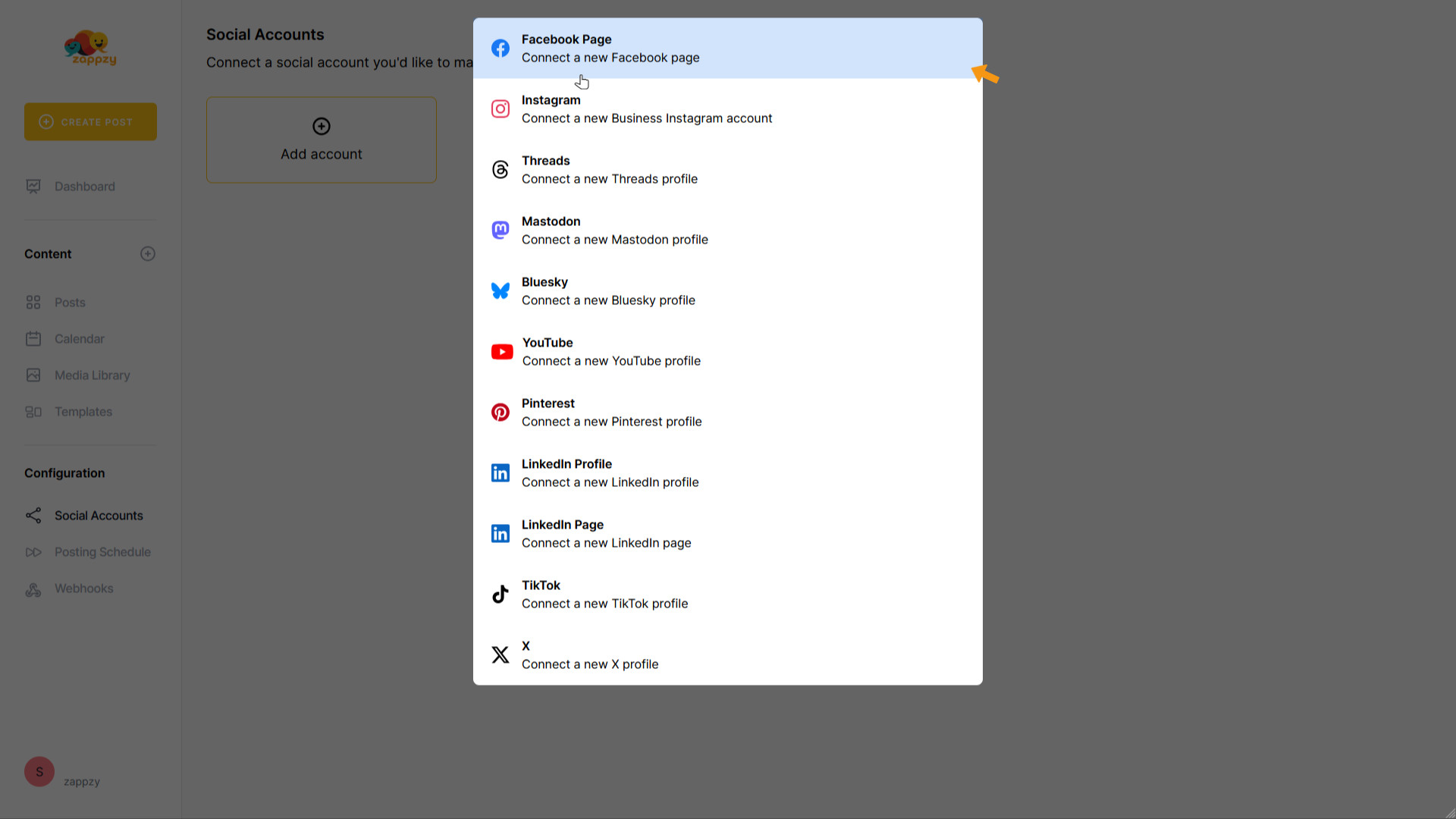This screenshot has width=1456, height=819.
Task: Click the Dashboard monitor icon
Action: tap(33, 187)
